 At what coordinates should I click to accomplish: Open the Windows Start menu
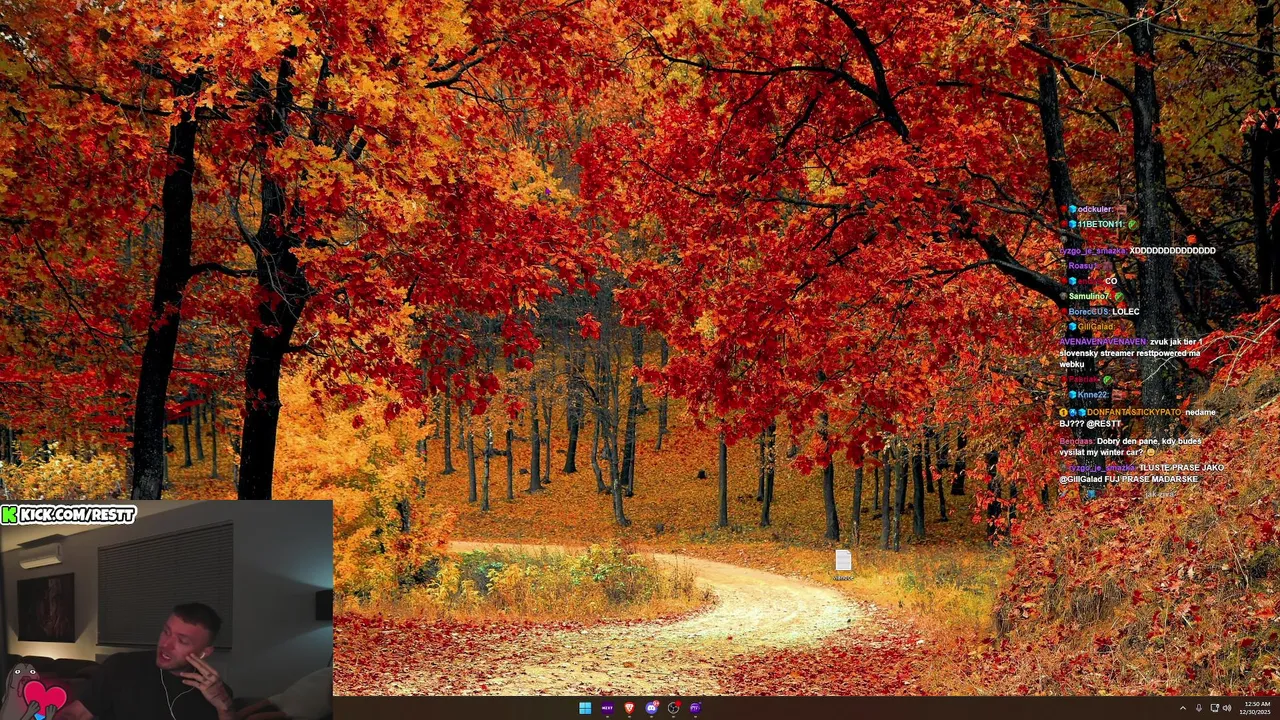point(585,708)
